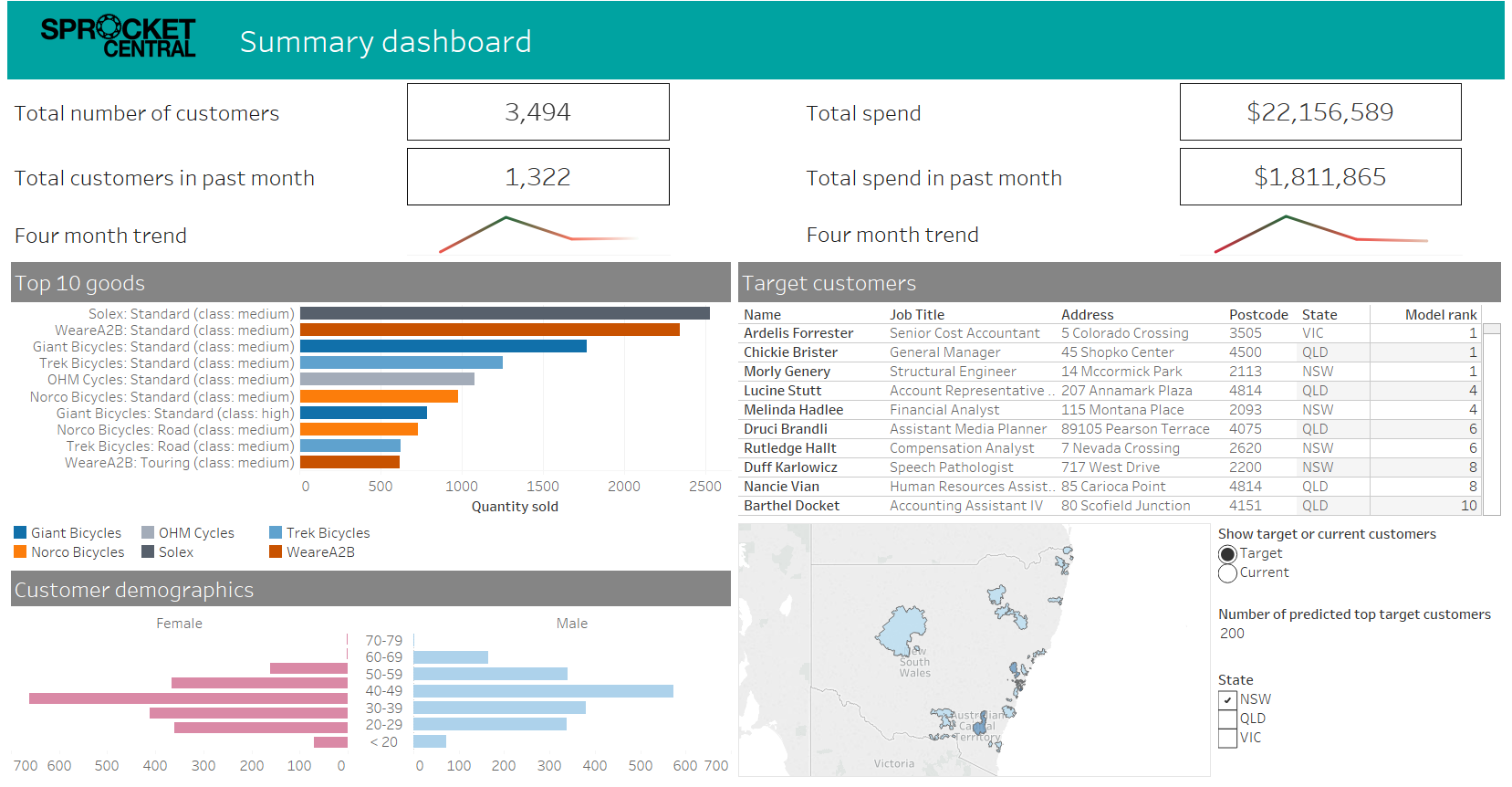Viewport: 1512px width, 787px height.
Task: Click the Giant Bicycles Standard high bar
Action: tap(363, 413)
